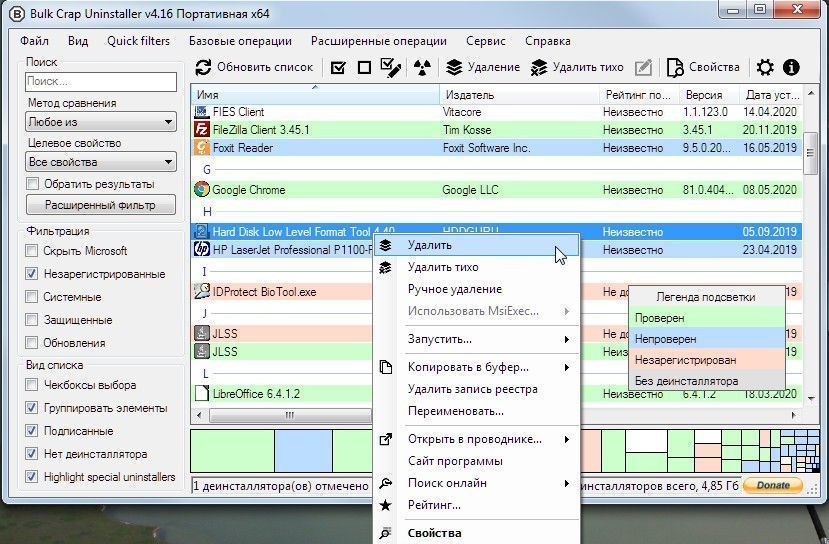Viewport: 829px width, 544px height.
Task: Click the Имя column header sort arrow
Action: tap(315, 87)
